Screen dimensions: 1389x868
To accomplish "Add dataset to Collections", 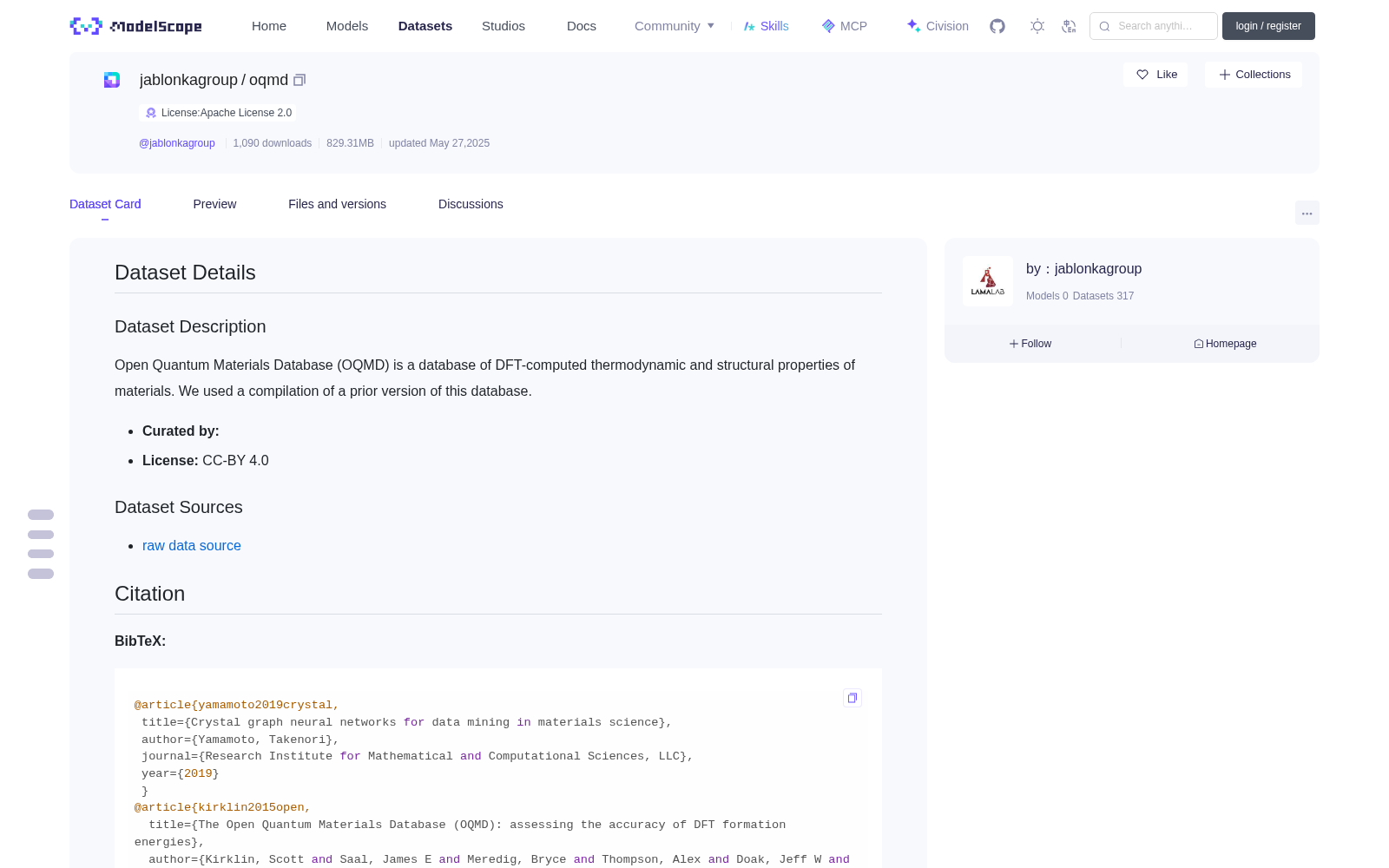I will [1254, 75].
